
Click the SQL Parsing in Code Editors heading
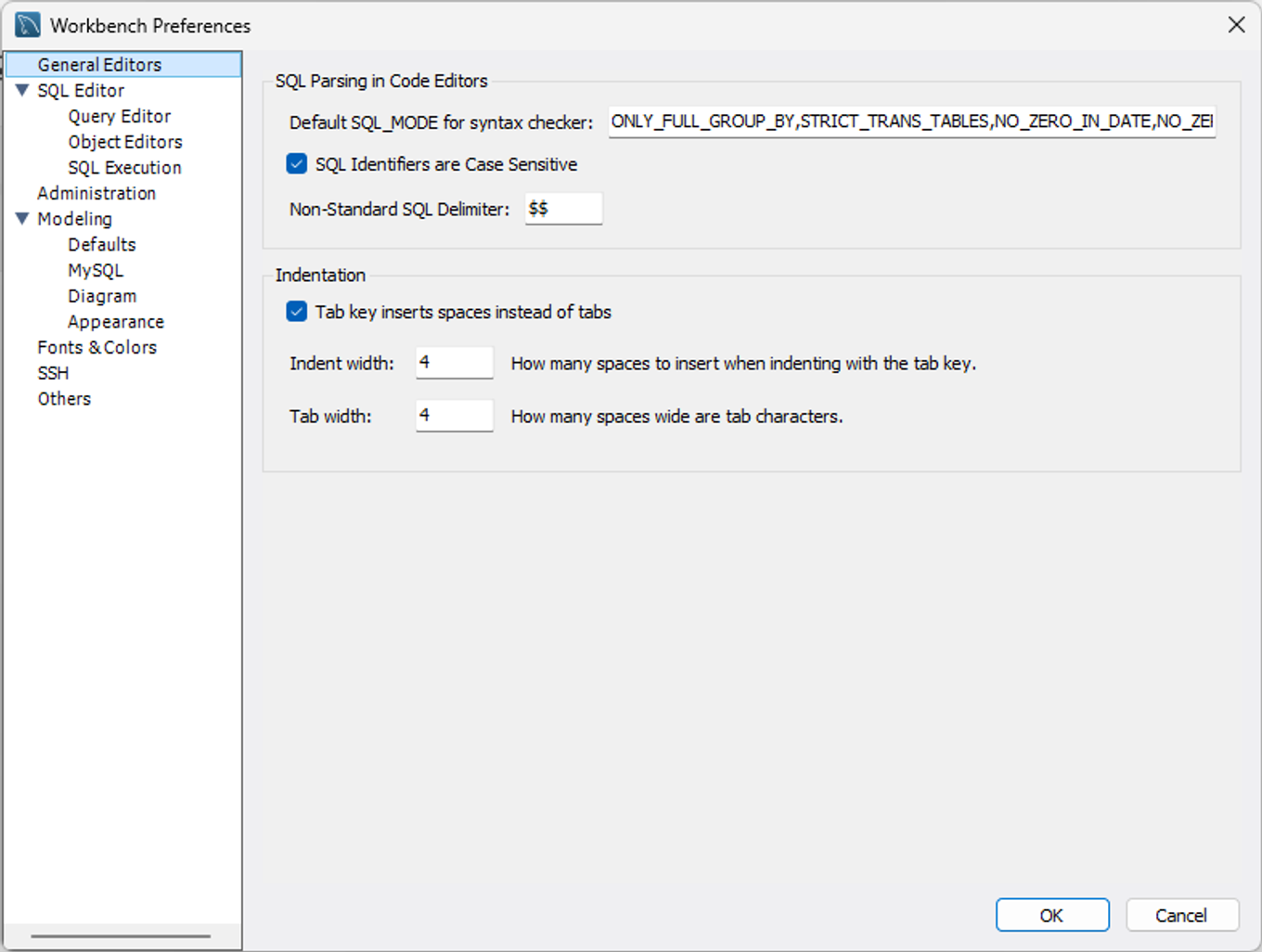pos(381,81)
